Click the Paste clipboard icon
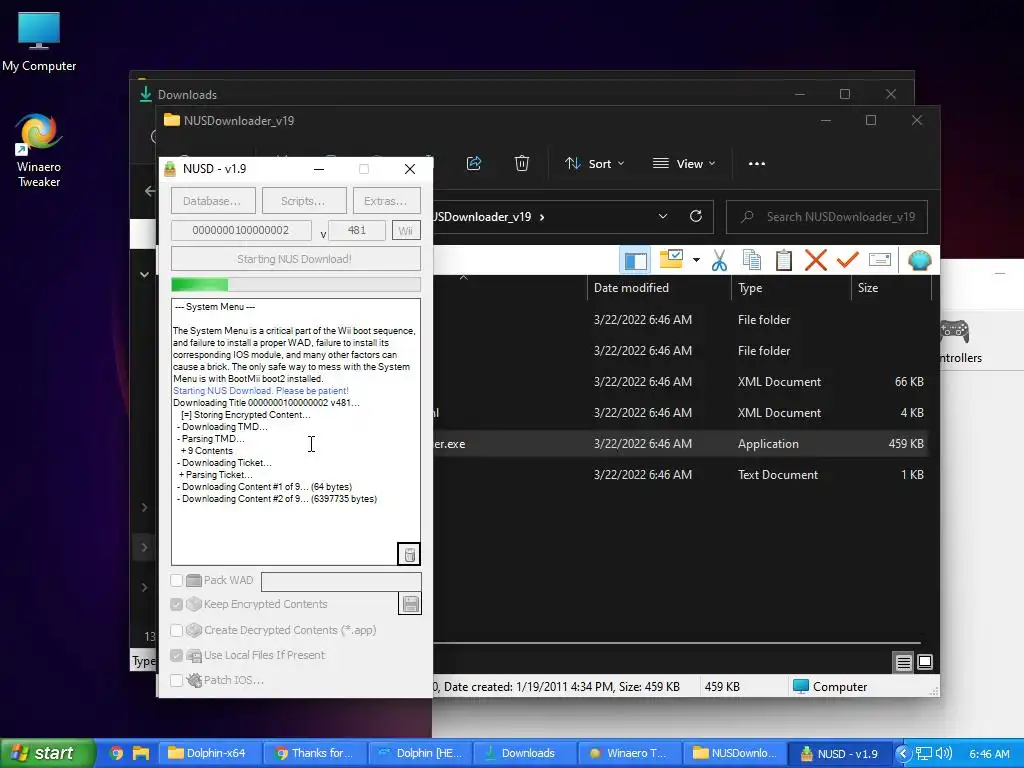The height and width of the screenshot is (768, 1024). point(784,261)
